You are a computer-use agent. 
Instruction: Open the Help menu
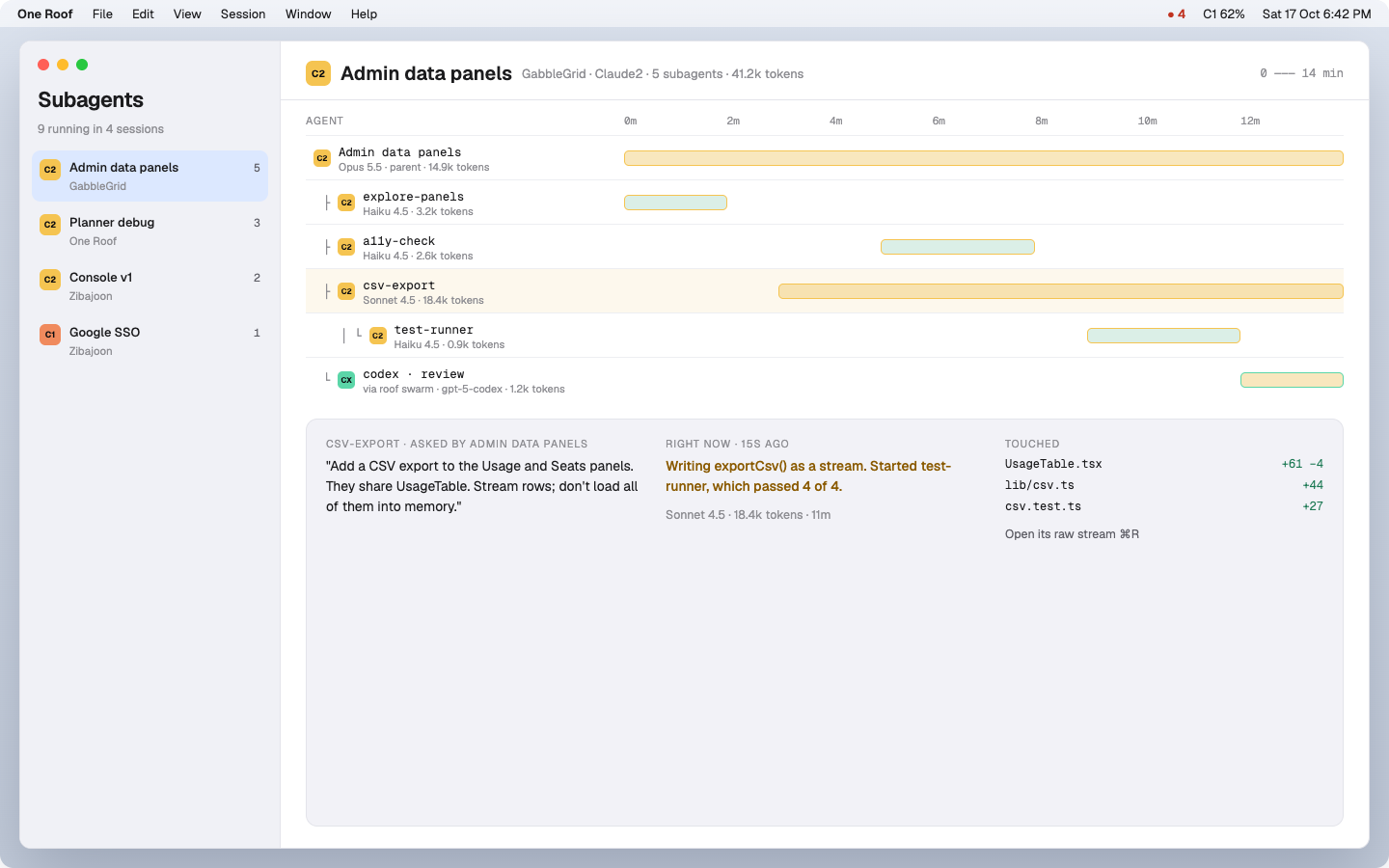pos(364,14)
